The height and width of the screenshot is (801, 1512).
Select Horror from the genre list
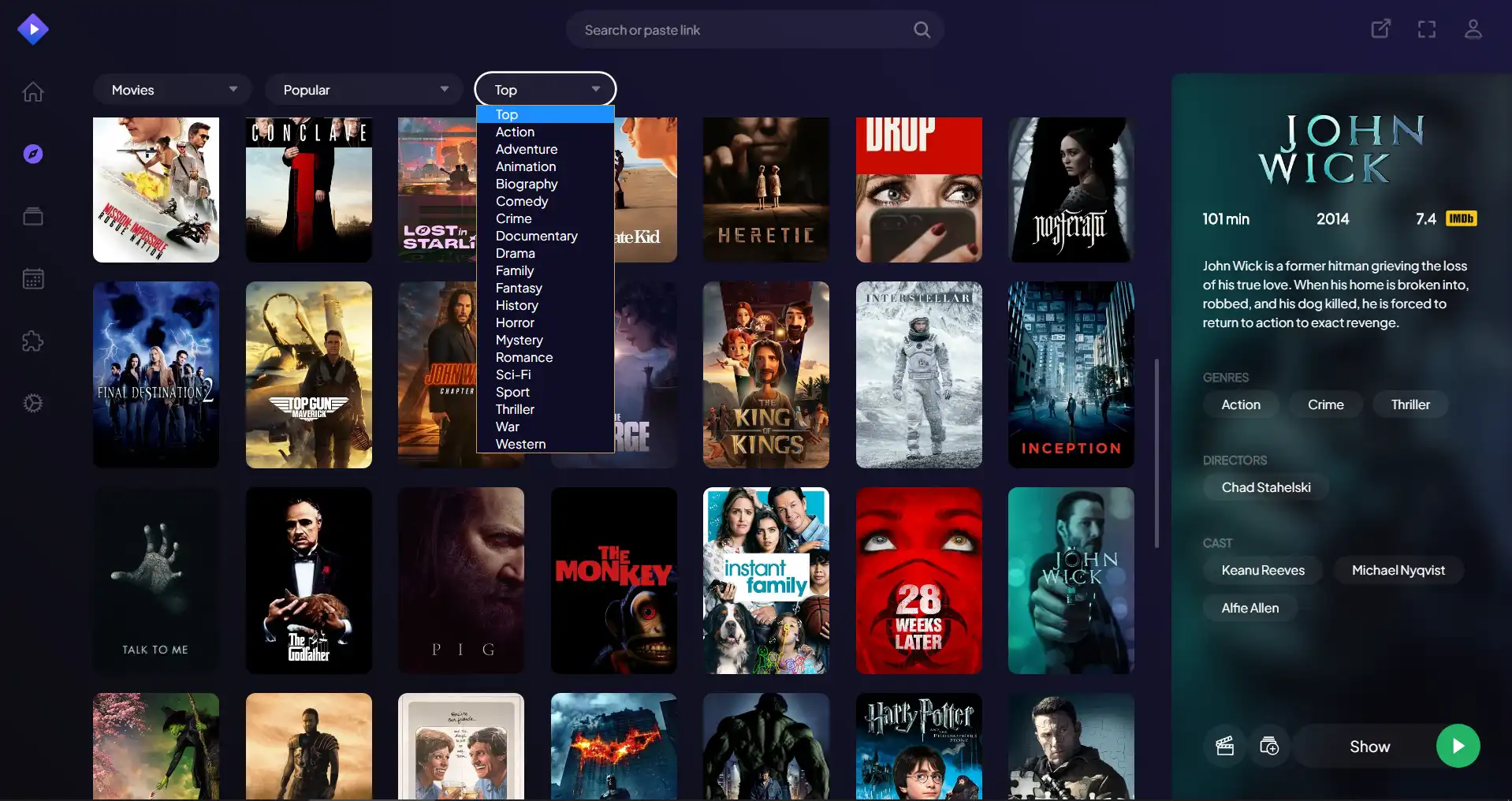515,322
